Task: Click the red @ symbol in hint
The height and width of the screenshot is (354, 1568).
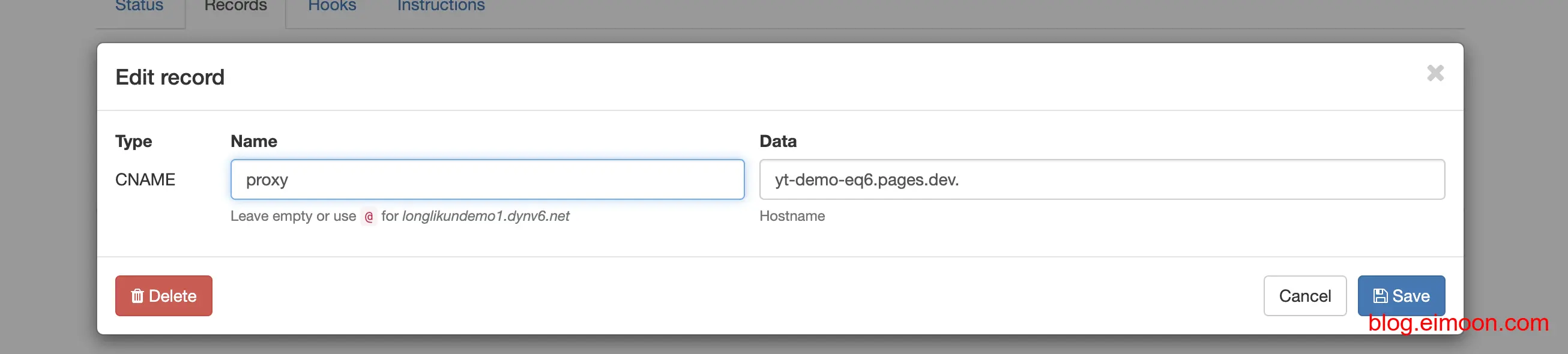Action: pos(369,217)
